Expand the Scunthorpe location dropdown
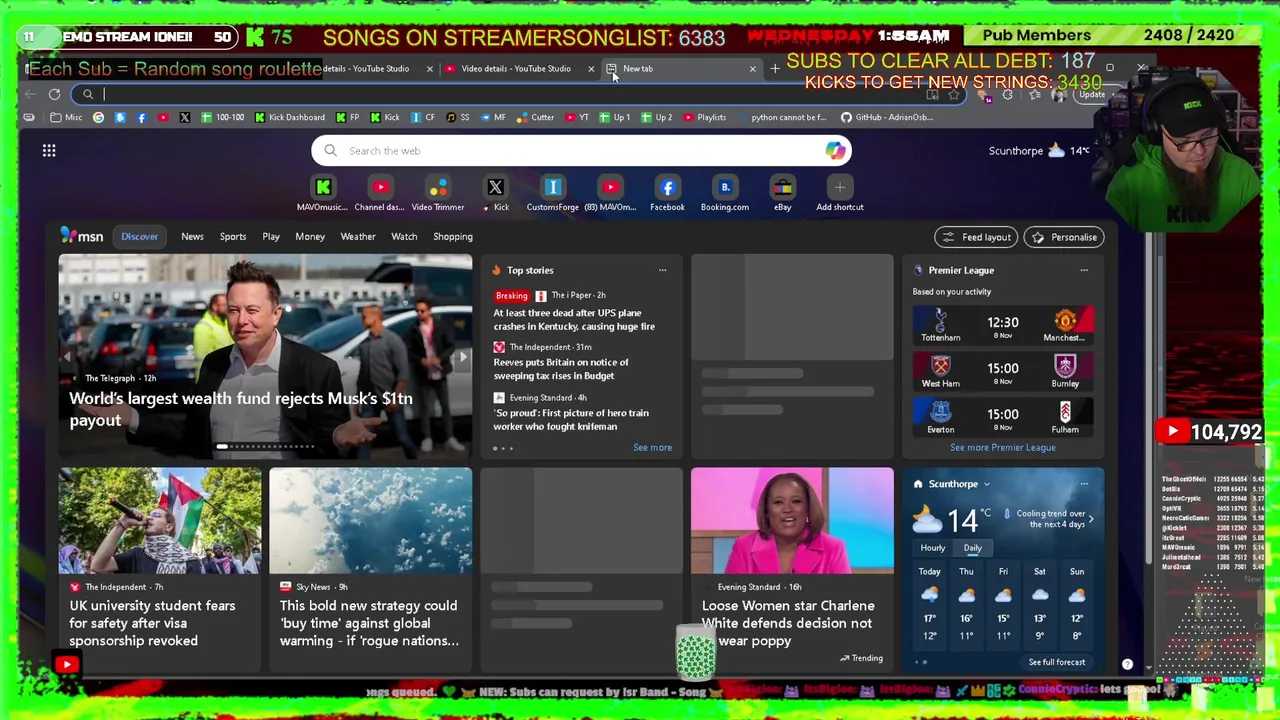The width and height of the screenshot is (1280, 720). point(986,484)
